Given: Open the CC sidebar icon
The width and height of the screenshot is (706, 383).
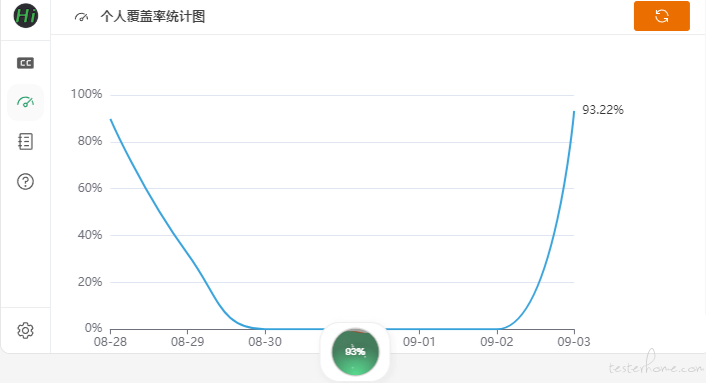Looking at the screenshot, I should (25, 63).
